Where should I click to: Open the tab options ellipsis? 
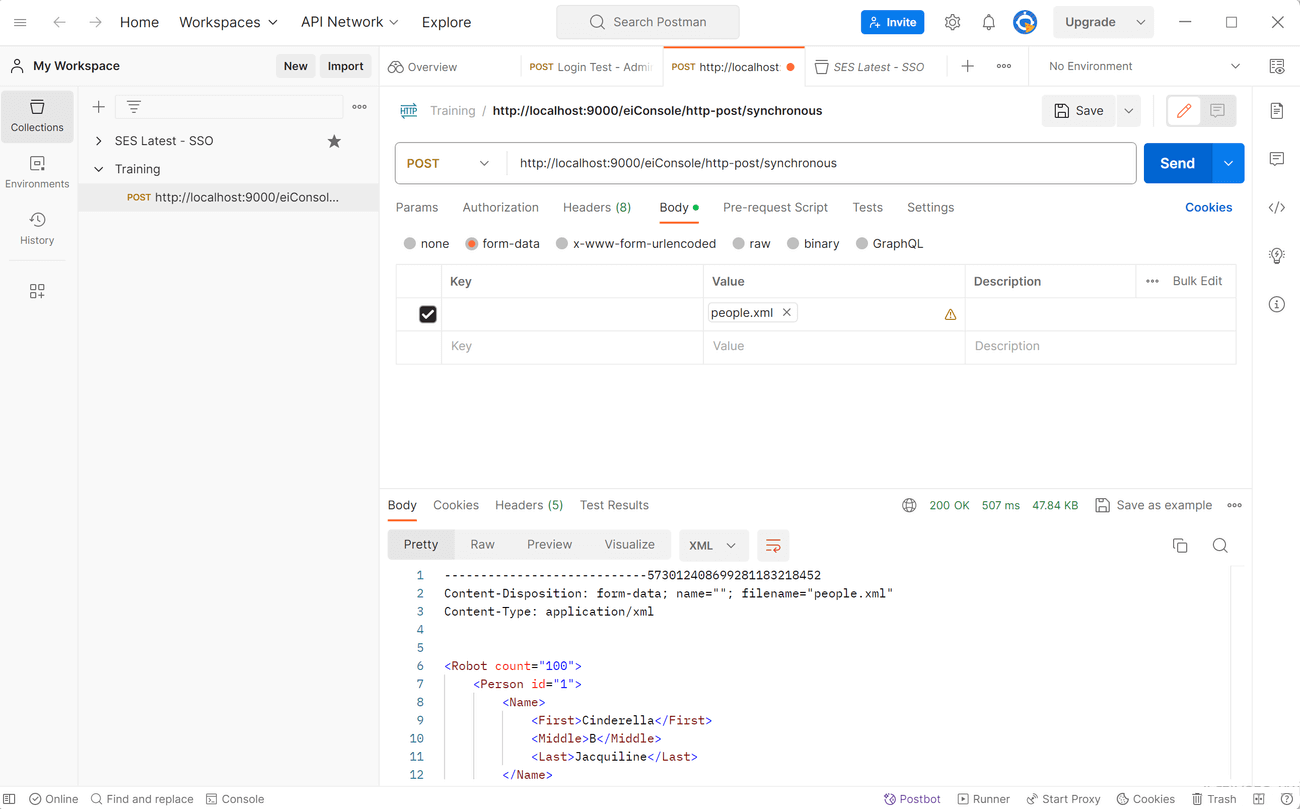pyautogui.click(x=1003, y=66)
